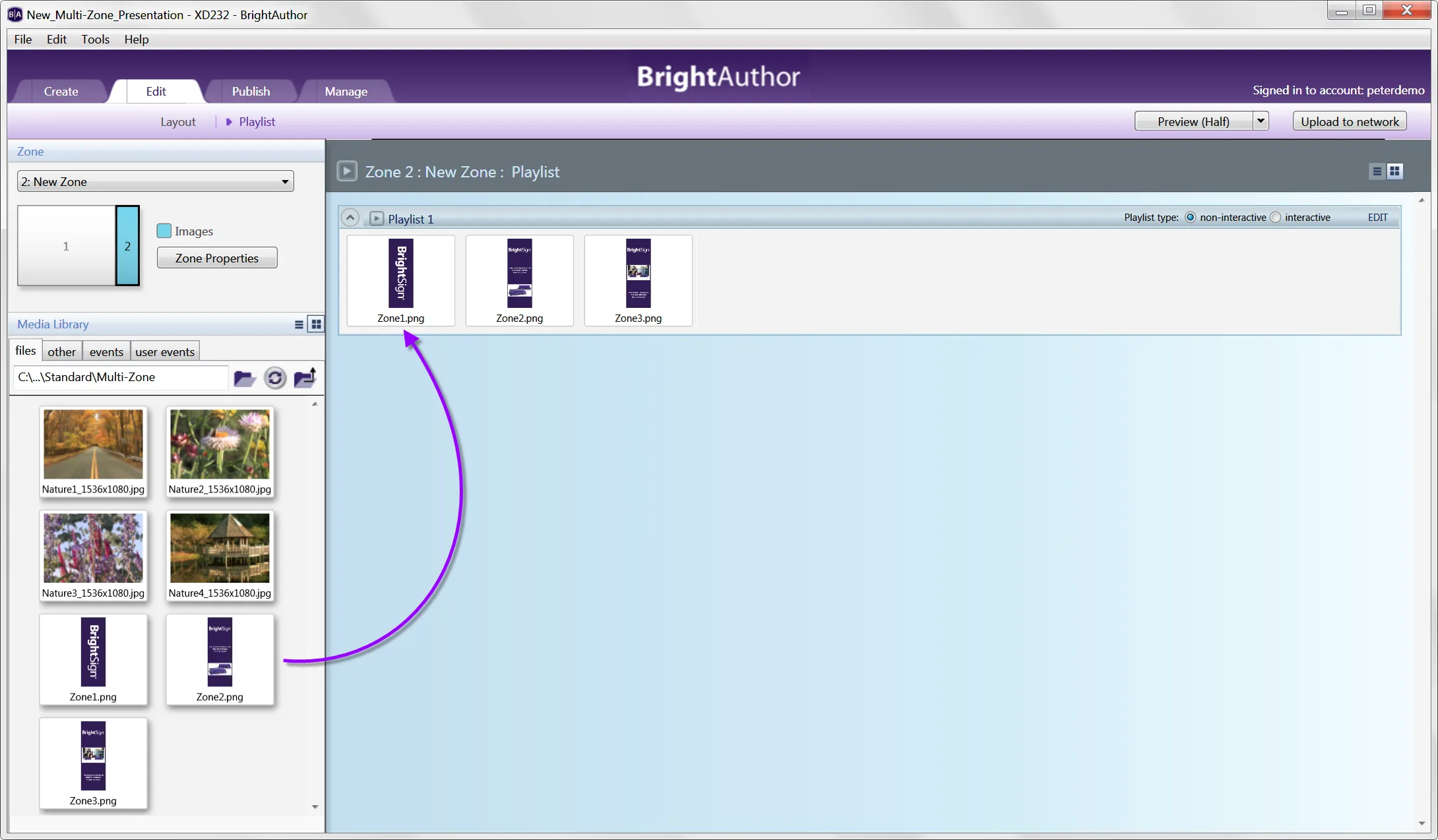Viewport: 1438px width, 840px height.
Task: Select the files tab in Media Library
Action: 26,351
